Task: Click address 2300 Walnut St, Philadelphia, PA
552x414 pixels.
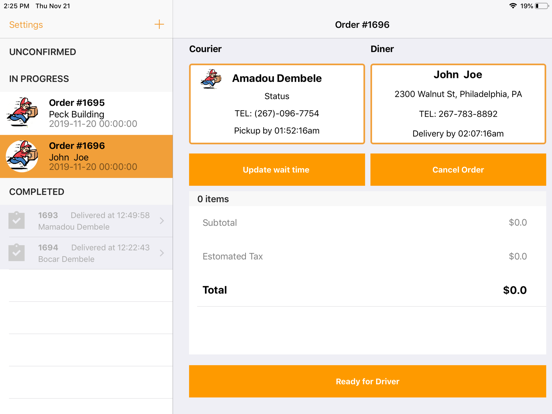Action: tap(458, 94)
